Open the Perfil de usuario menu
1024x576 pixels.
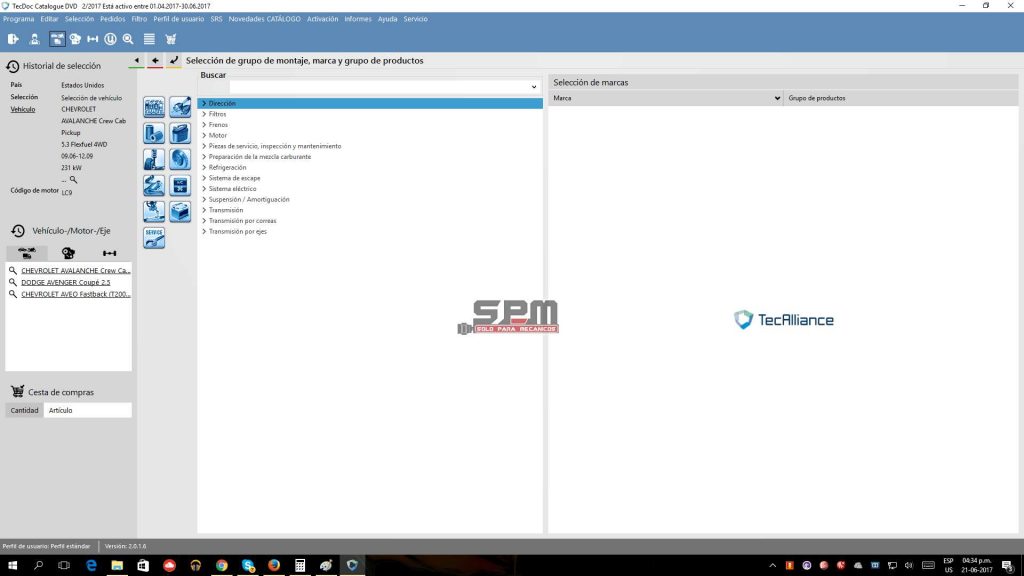[x=178, y=19]
